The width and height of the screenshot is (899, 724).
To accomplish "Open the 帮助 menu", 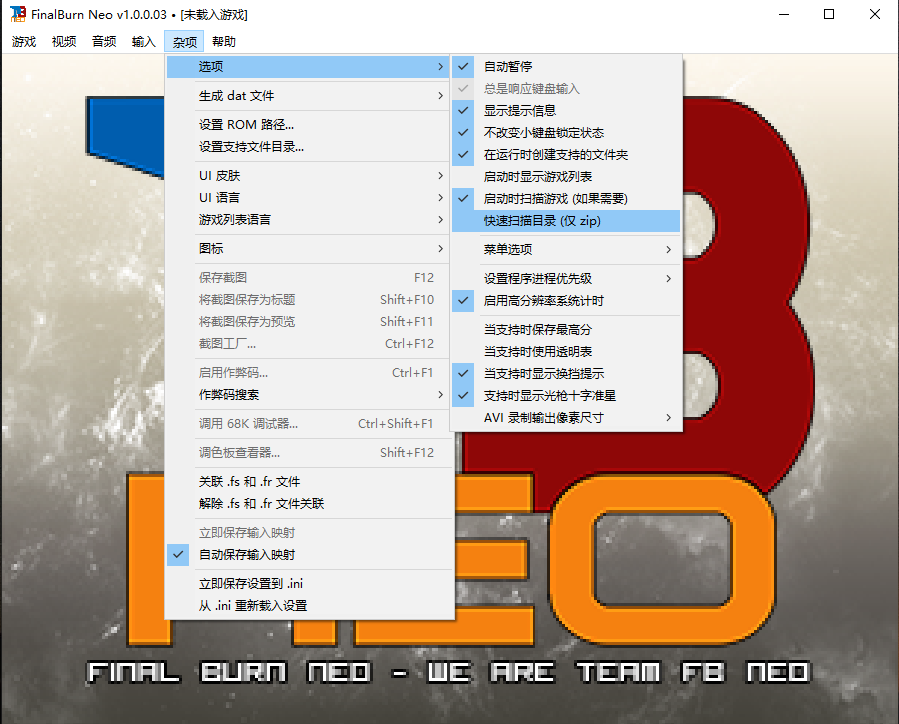I will click(224, 42).
